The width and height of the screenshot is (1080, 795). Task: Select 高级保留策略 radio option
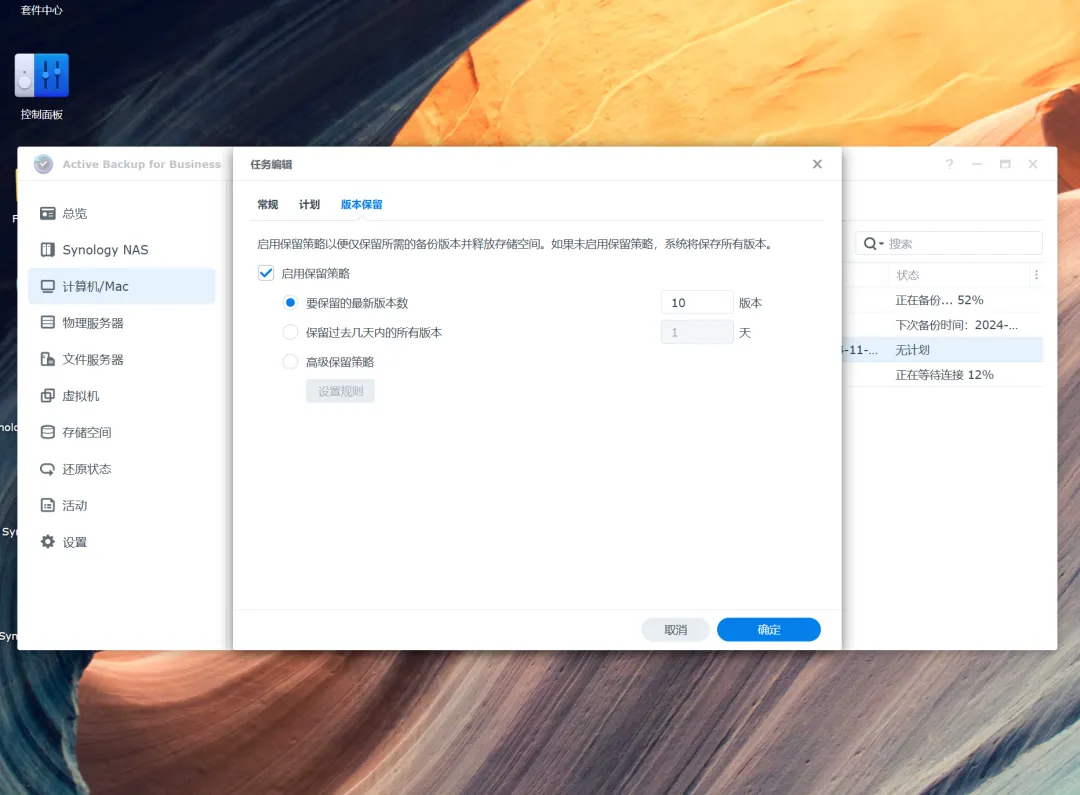(291, 362)
